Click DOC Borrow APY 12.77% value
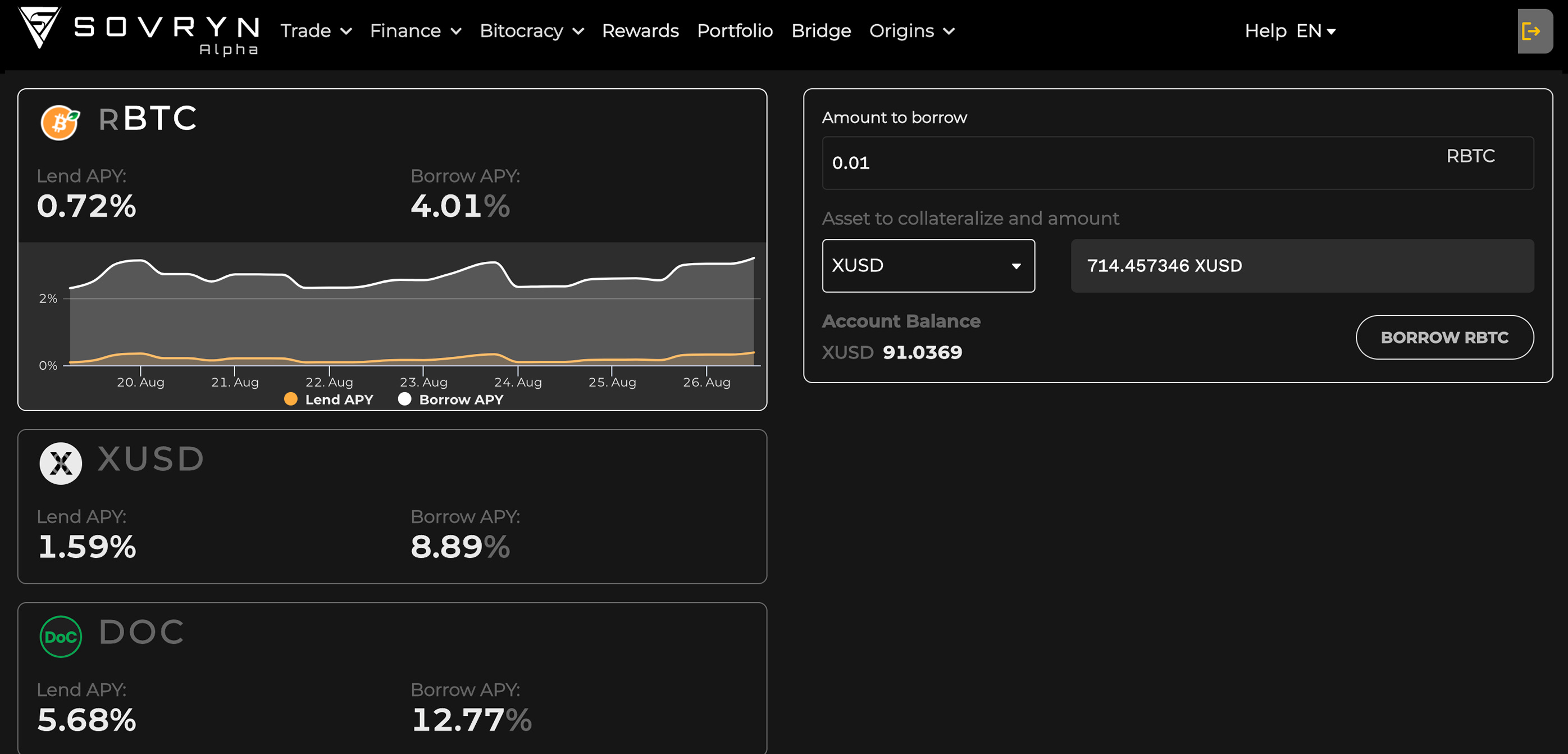The width and height of the screenshot is (1568, 754). 472,720
